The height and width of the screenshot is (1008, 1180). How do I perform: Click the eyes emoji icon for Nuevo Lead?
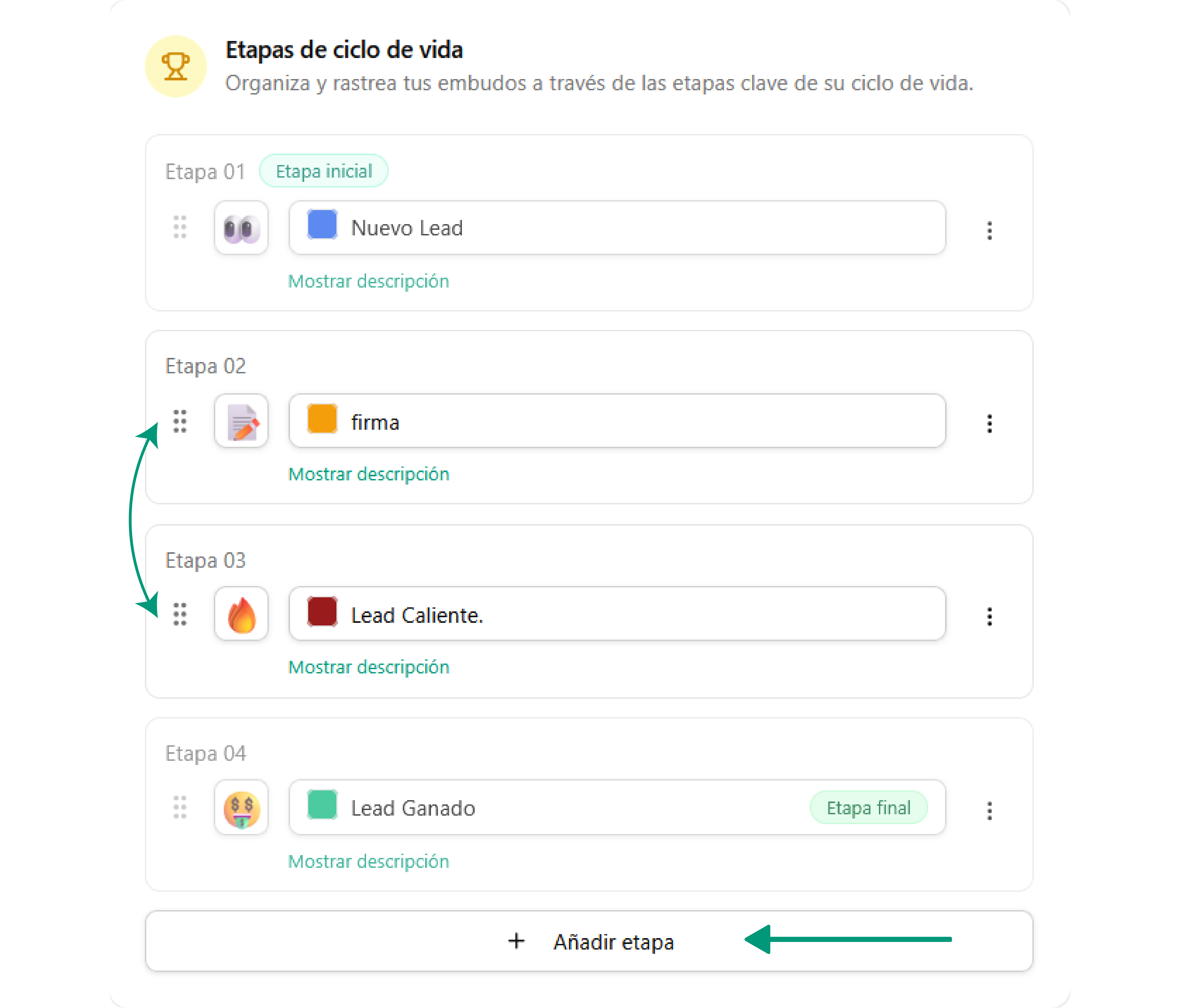point(241,228)
